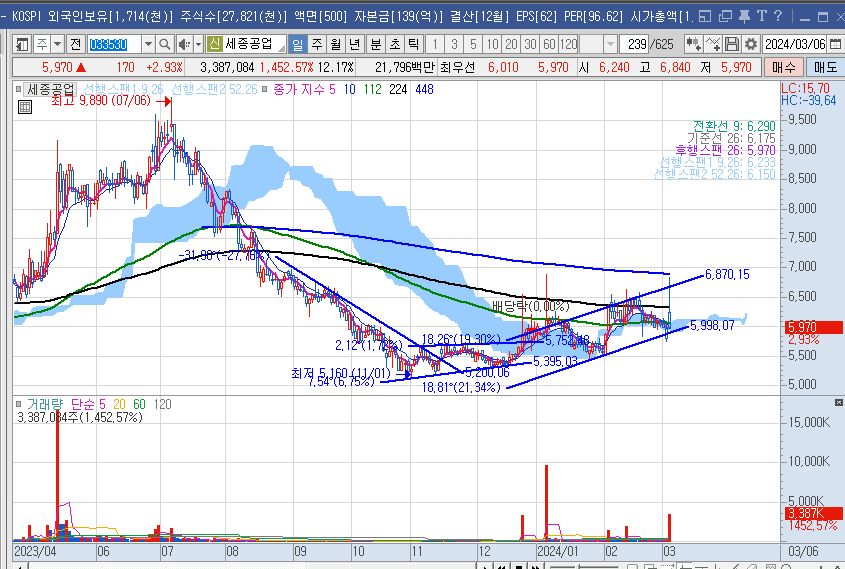Choose the 3 interval button
845x569 pixels.
454,44
